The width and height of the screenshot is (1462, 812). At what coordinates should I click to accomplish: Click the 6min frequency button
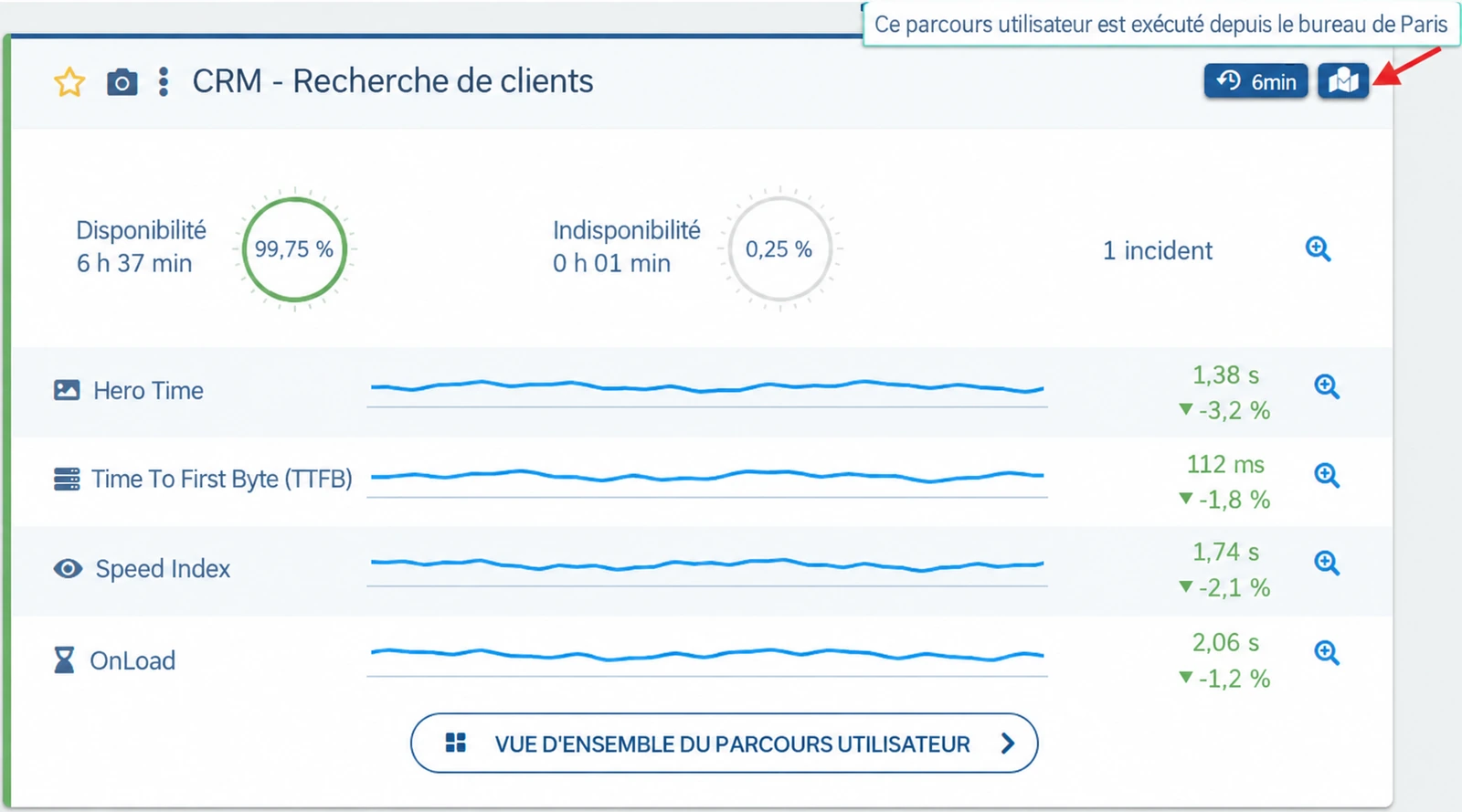(x=1255, y=81)
